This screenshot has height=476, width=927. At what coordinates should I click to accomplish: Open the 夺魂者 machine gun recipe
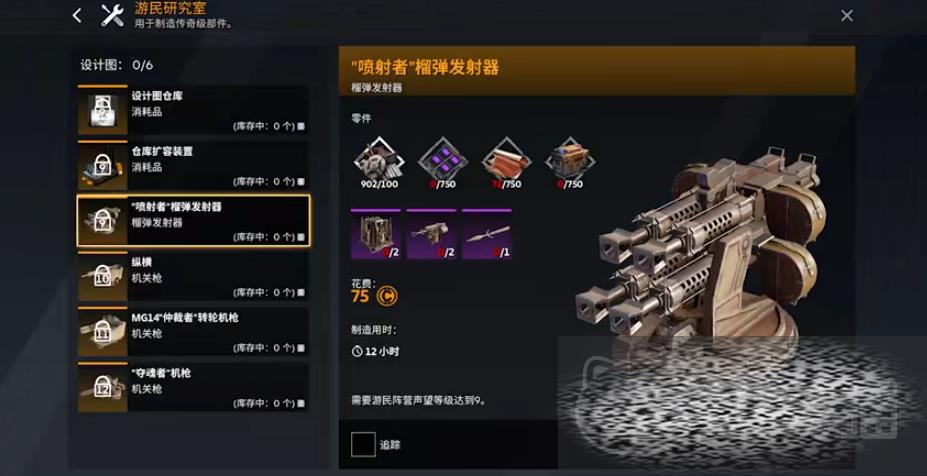(x=193, y=387)
